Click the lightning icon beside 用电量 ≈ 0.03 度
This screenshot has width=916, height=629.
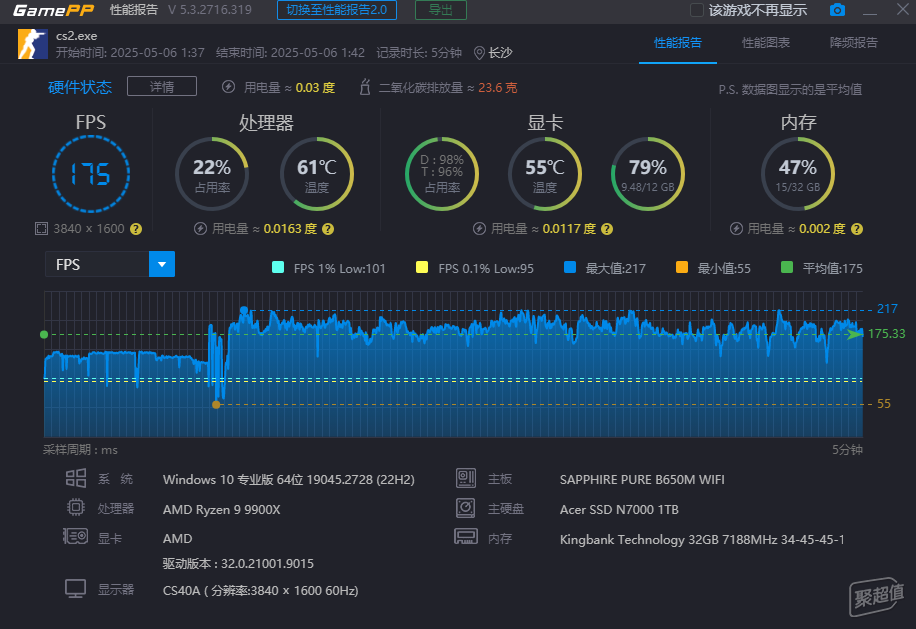click(x=228, y=87)
